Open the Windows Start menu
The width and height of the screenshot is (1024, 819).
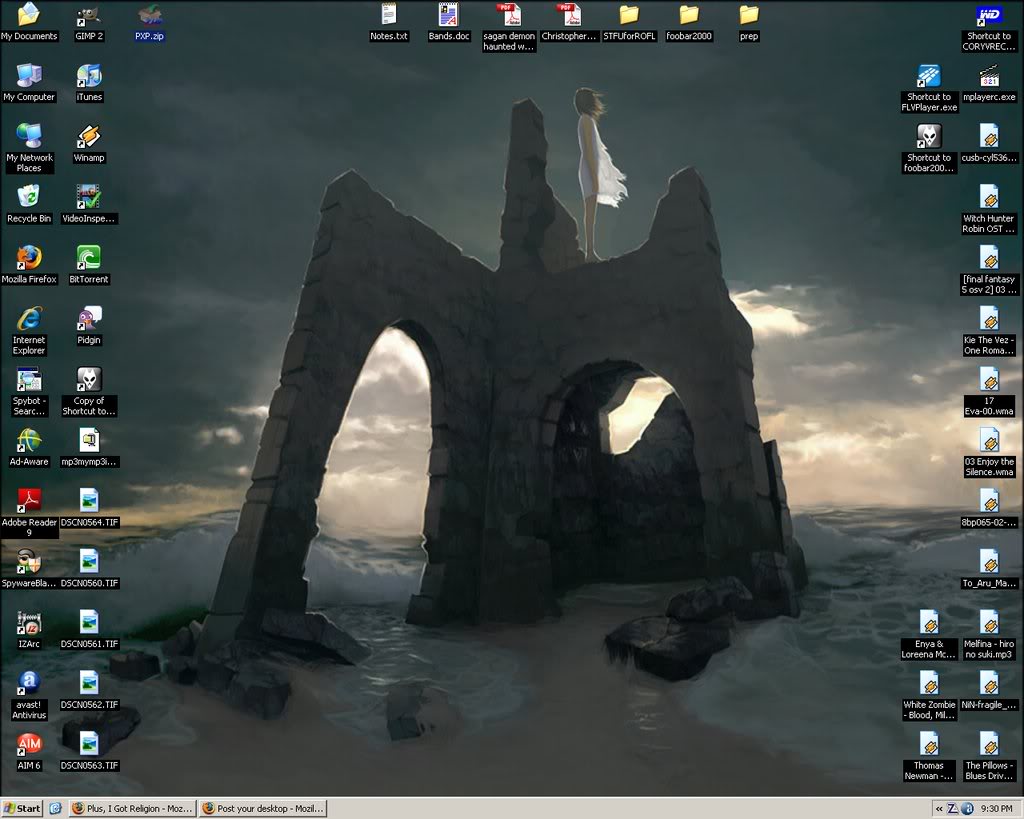pos(22,809)
